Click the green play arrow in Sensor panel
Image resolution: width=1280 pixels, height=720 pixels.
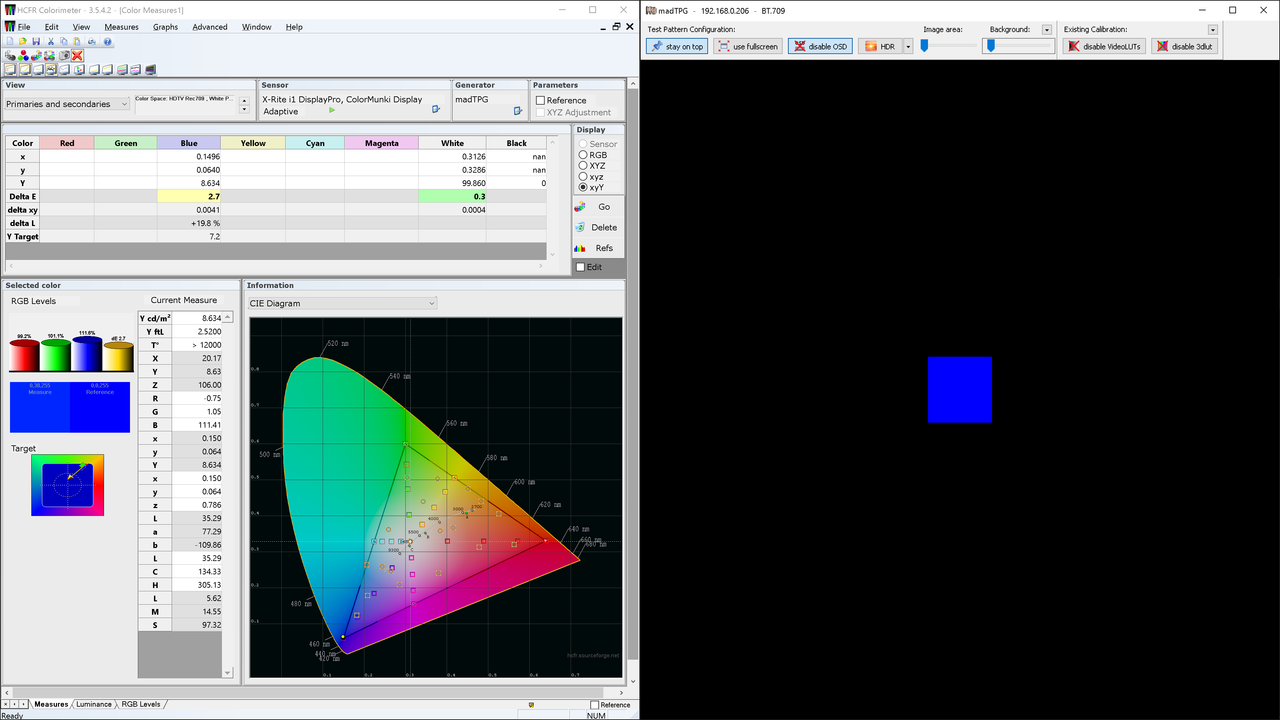[332, 110]
